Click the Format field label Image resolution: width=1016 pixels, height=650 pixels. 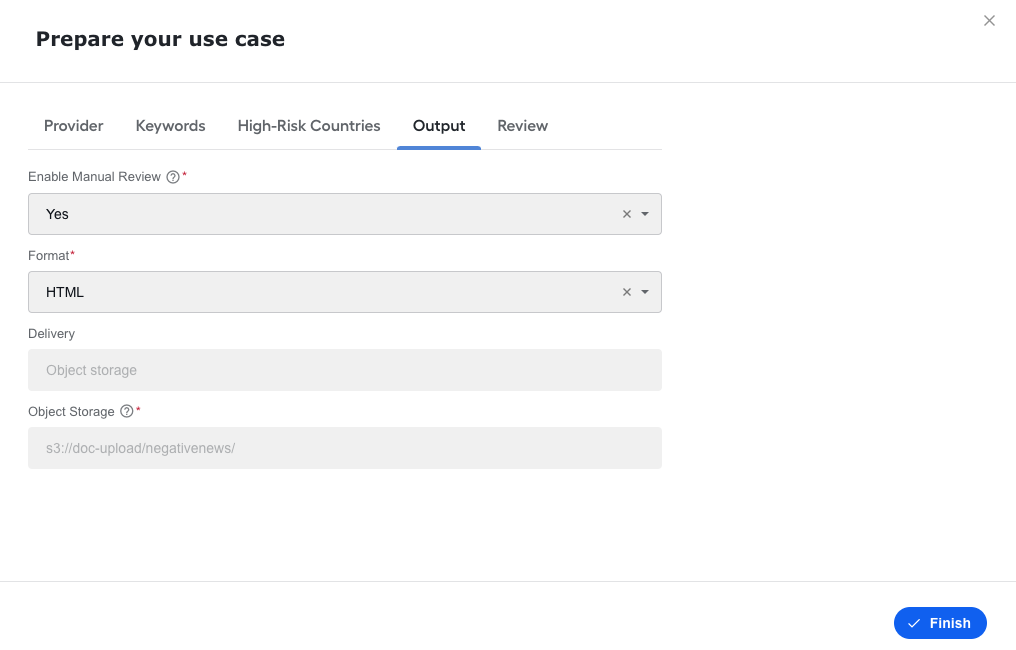point(49,256)
